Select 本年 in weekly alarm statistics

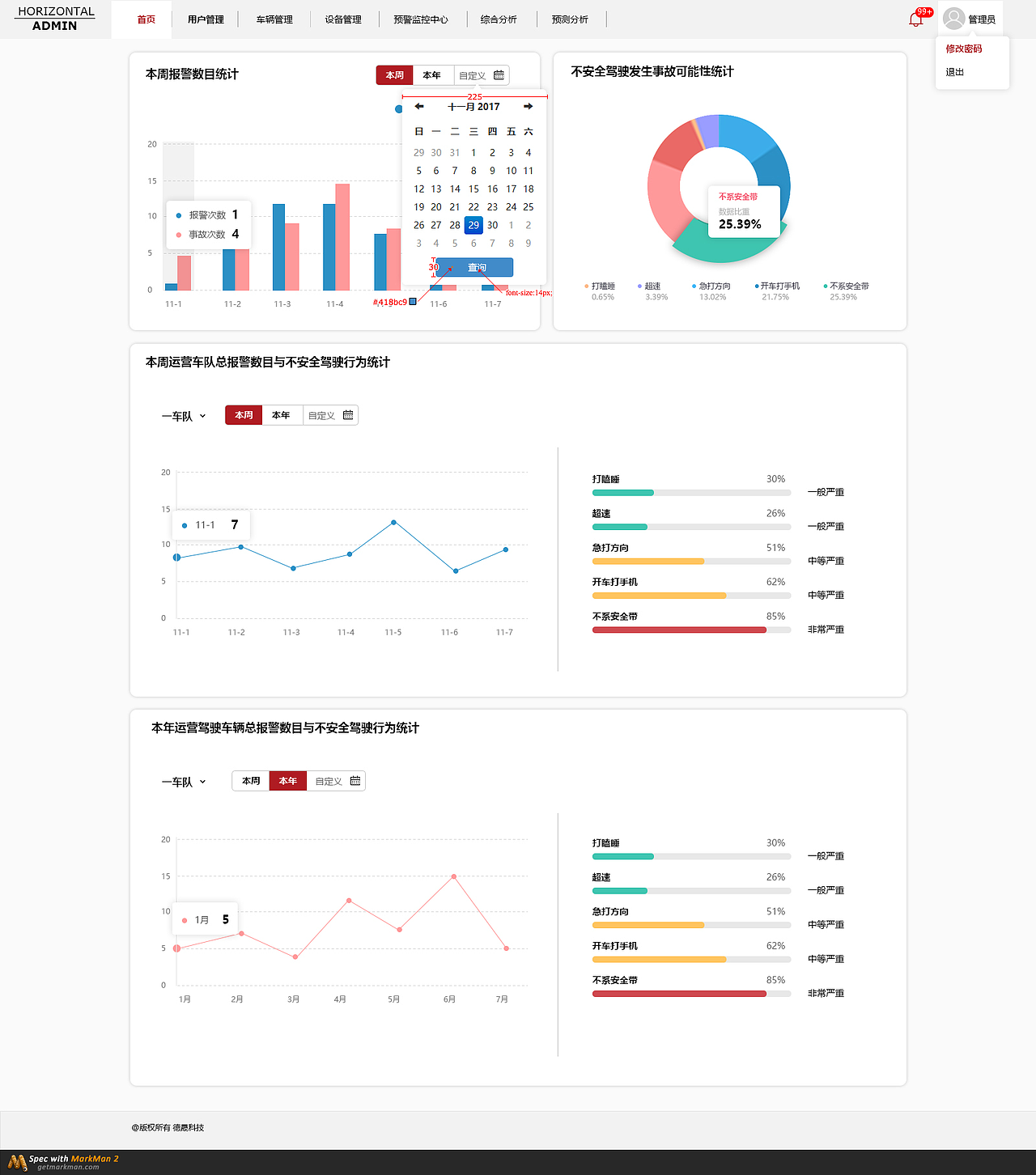[x=432, y=75]
